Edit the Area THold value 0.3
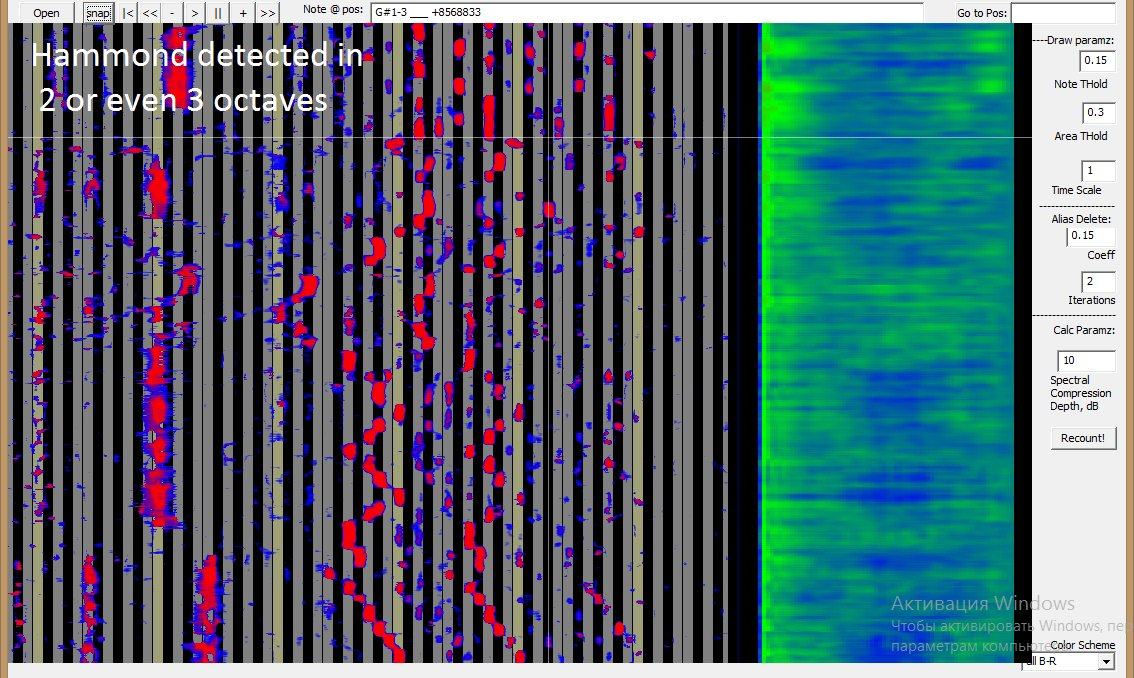 tap(1099, 112)
